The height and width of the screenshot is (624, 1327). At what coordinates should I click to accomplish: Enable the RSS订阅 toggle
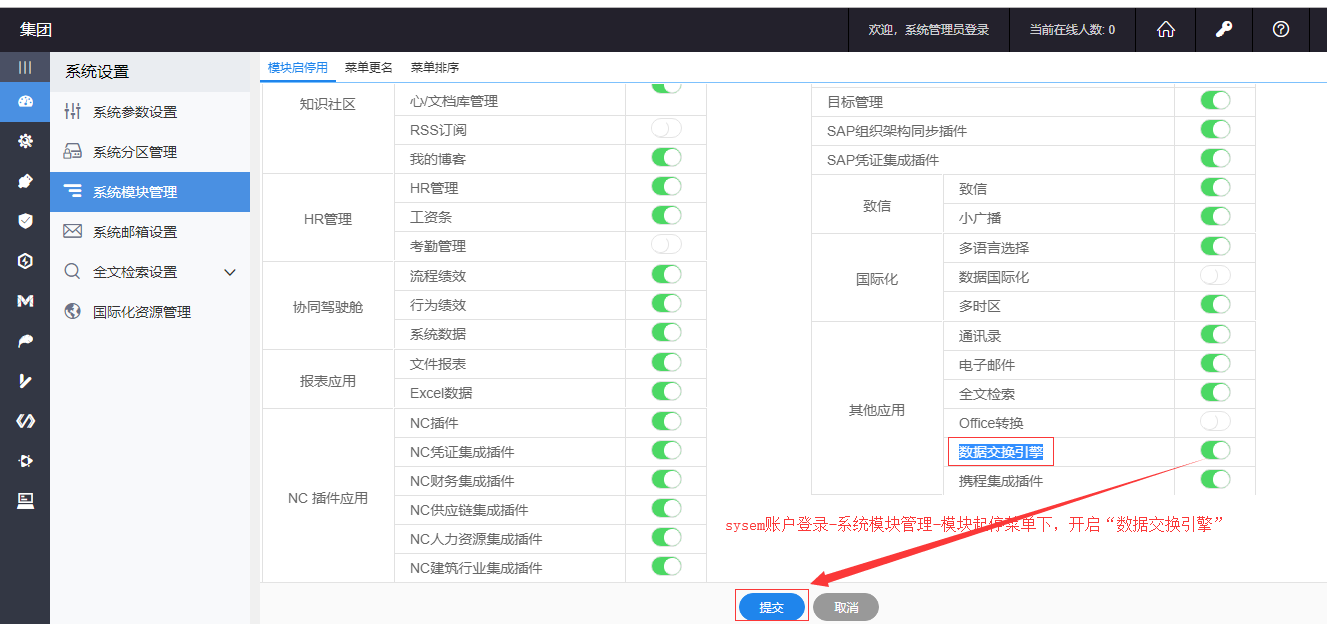[666, 128]
